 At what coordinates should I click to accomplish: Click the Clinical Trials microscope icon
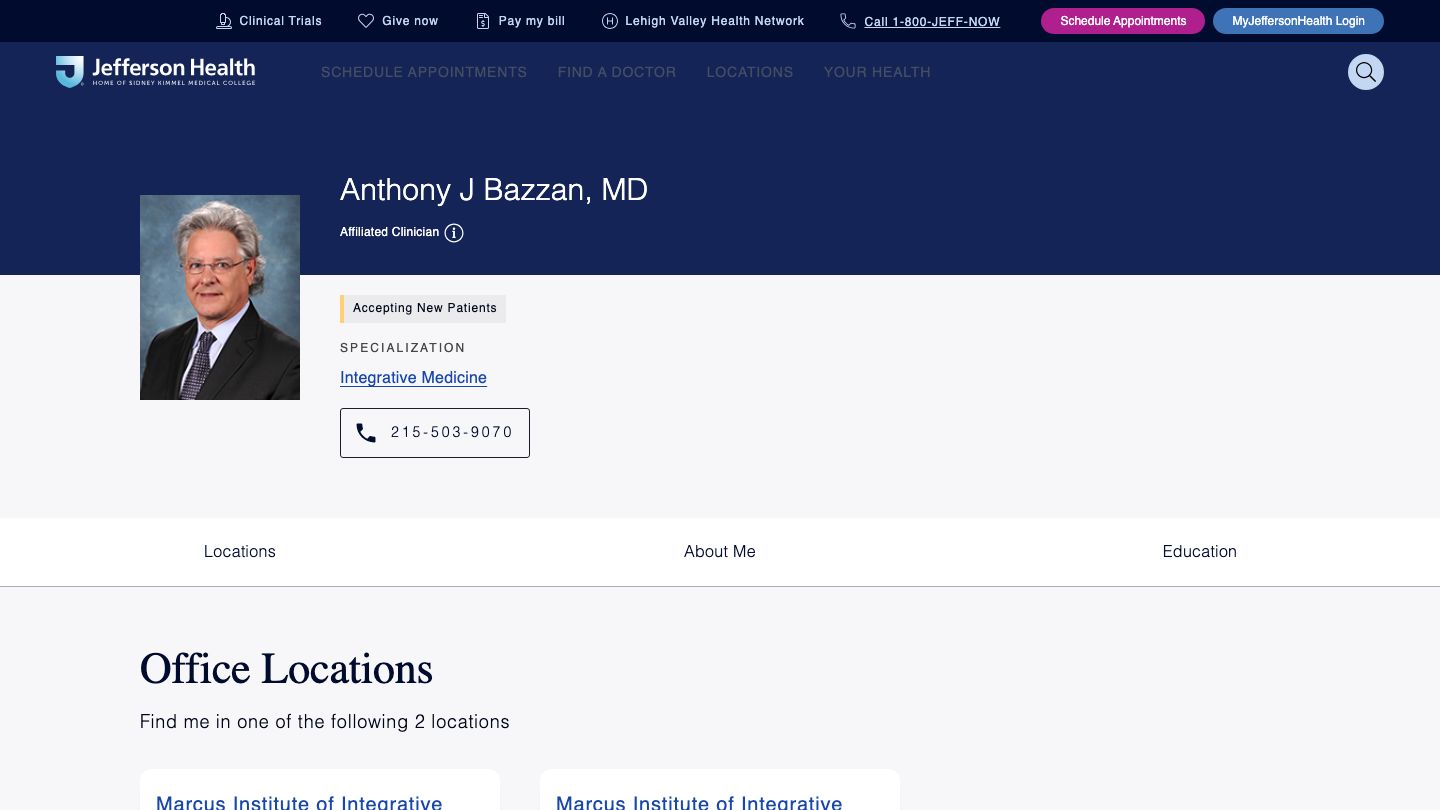[x=223, y=20]
